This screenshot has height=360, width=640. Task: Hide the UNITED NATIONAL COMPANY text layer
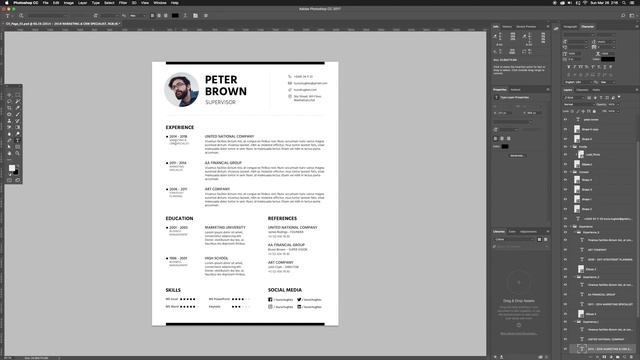point(565,339)
